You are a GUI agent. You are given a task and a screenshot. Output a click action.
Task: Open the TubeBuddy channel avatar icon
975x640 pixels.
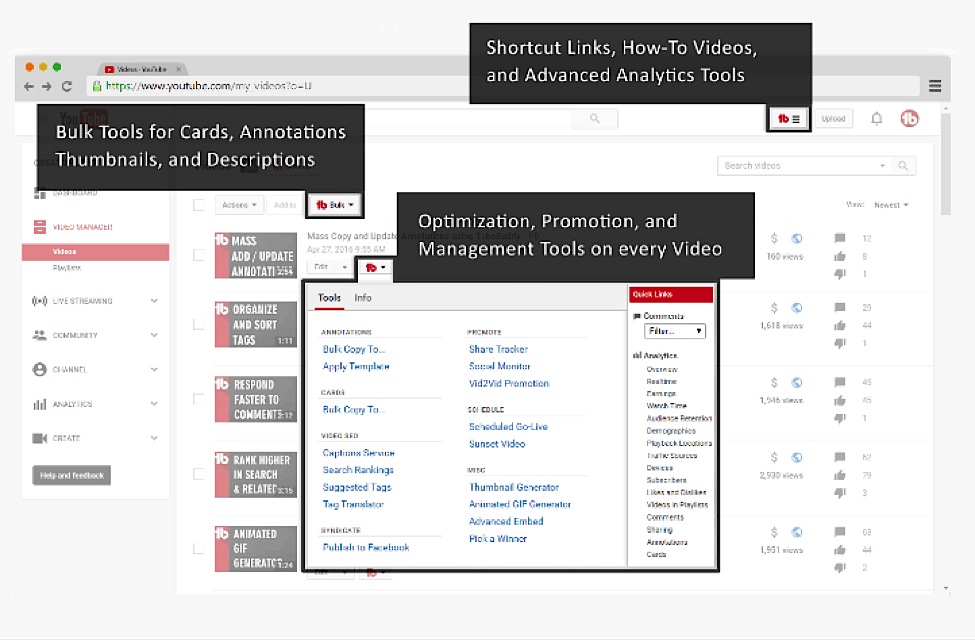(909, 118)
